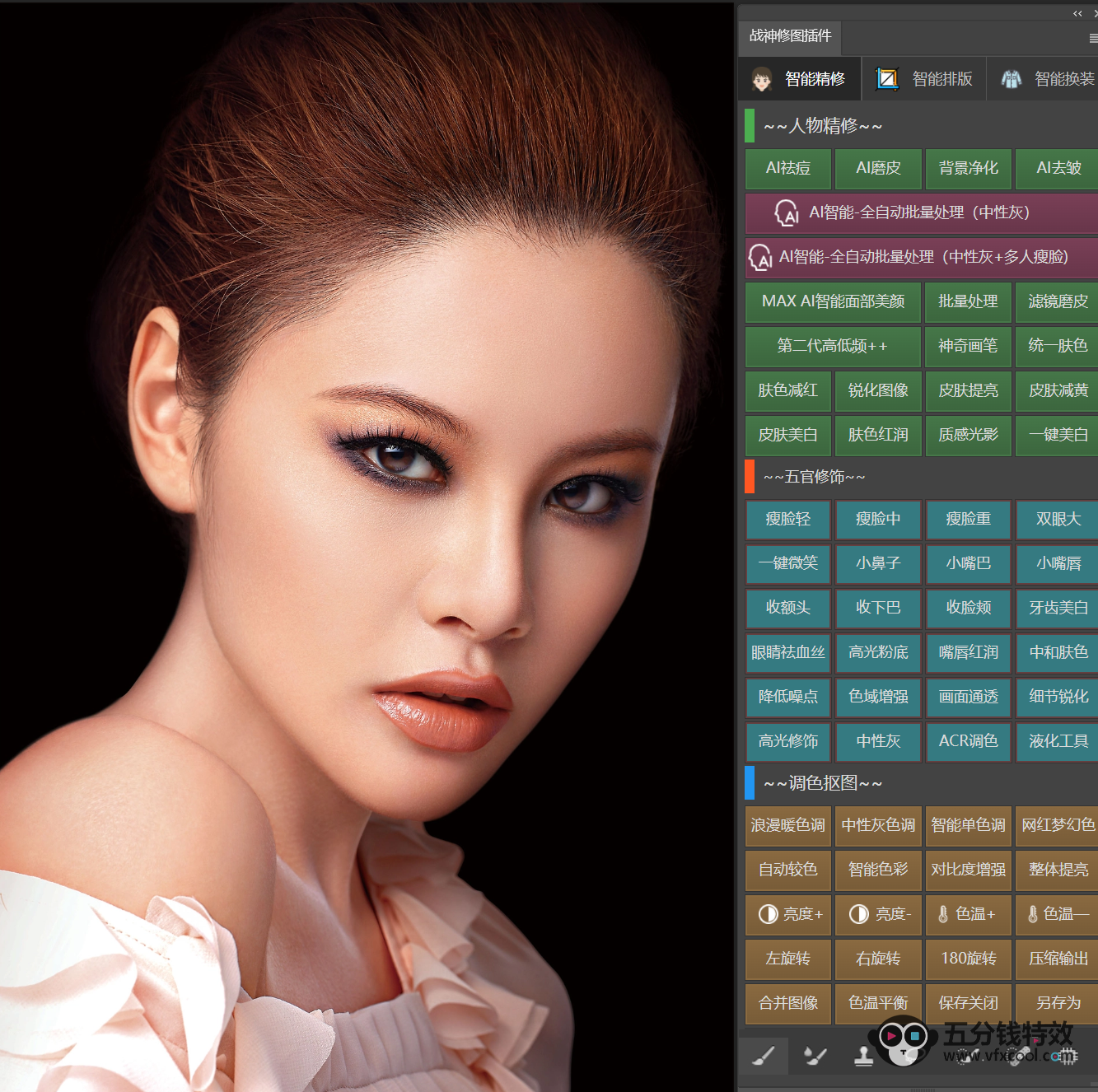Viewport: 1098px width, 1092px height.
Task: Click the 亮度- brightness decrease icon button
Action: (x=879, y=914)
